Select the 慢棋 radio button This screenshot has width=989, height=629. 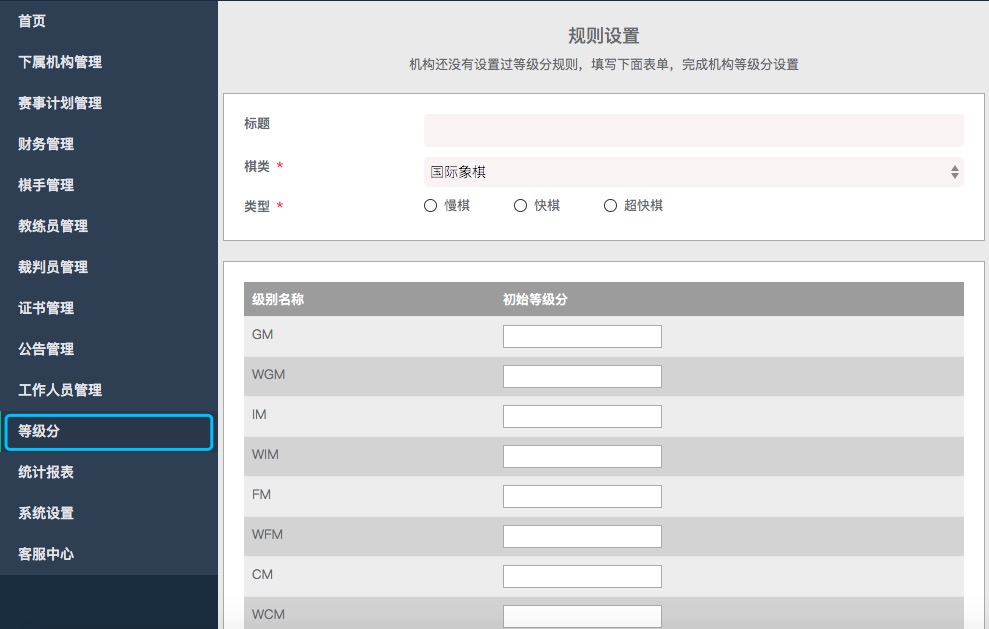pyautogui.click(x=430, y=206)
